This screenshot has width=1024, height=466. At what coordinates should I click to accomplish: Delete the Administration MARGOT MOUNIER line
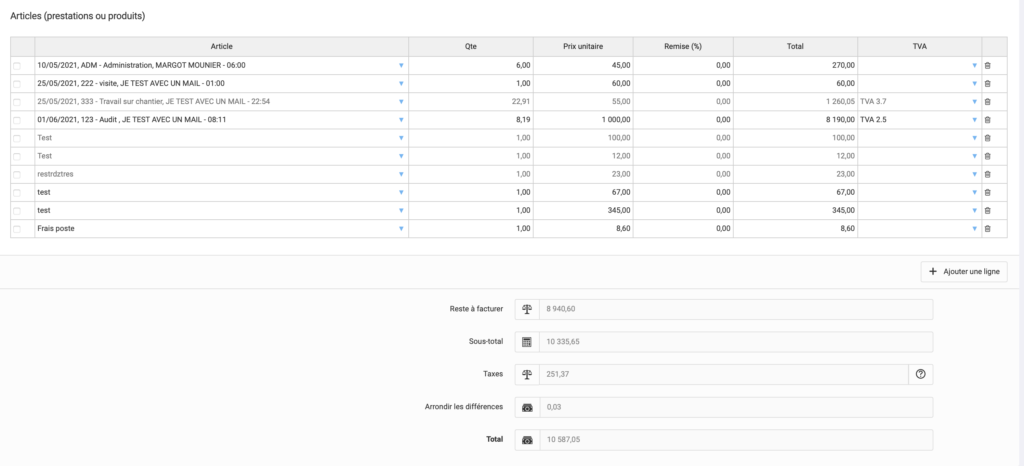[987, 65]
